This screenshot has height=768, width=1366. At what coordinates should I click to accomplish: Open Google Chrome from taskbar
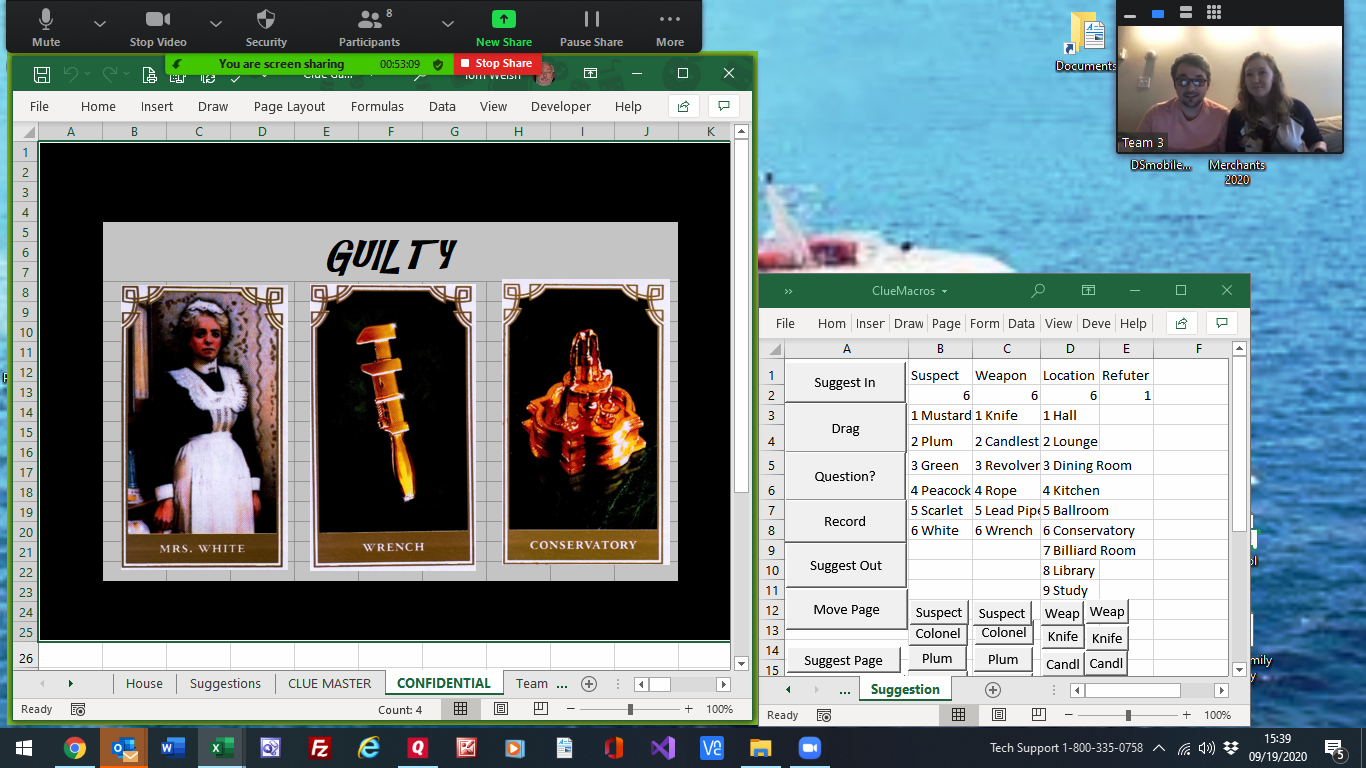click(74, 748)
